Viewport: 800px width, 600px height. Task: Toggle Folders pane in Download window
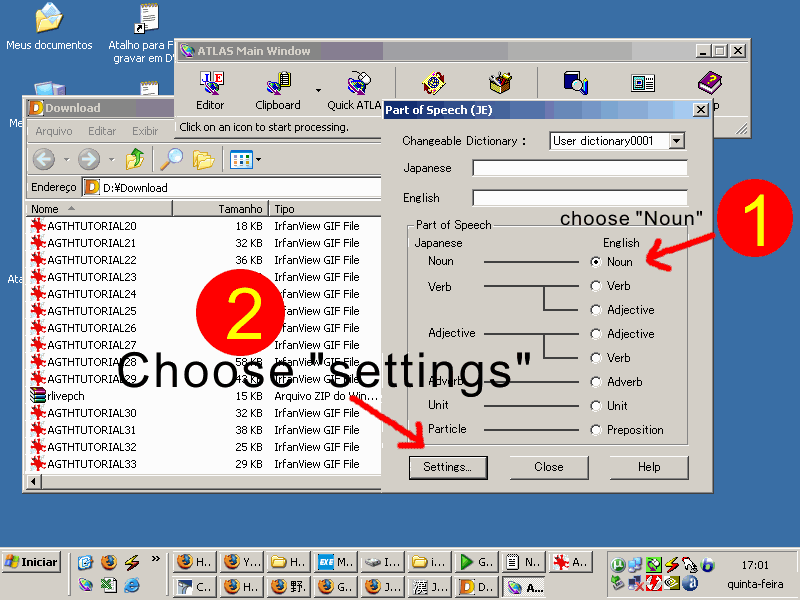point(203,159)
